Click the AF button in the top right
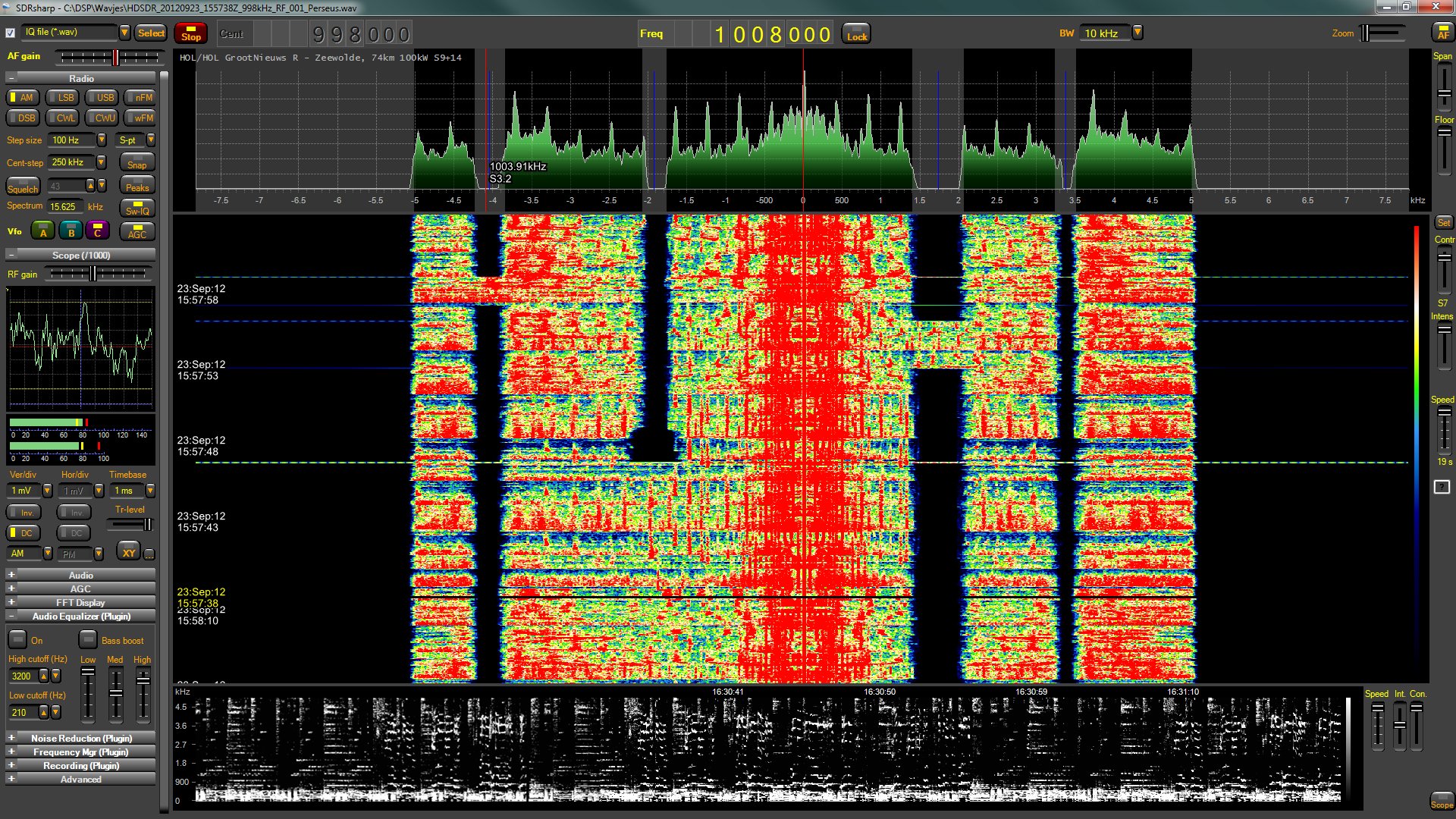 [x=1442, y=33]
